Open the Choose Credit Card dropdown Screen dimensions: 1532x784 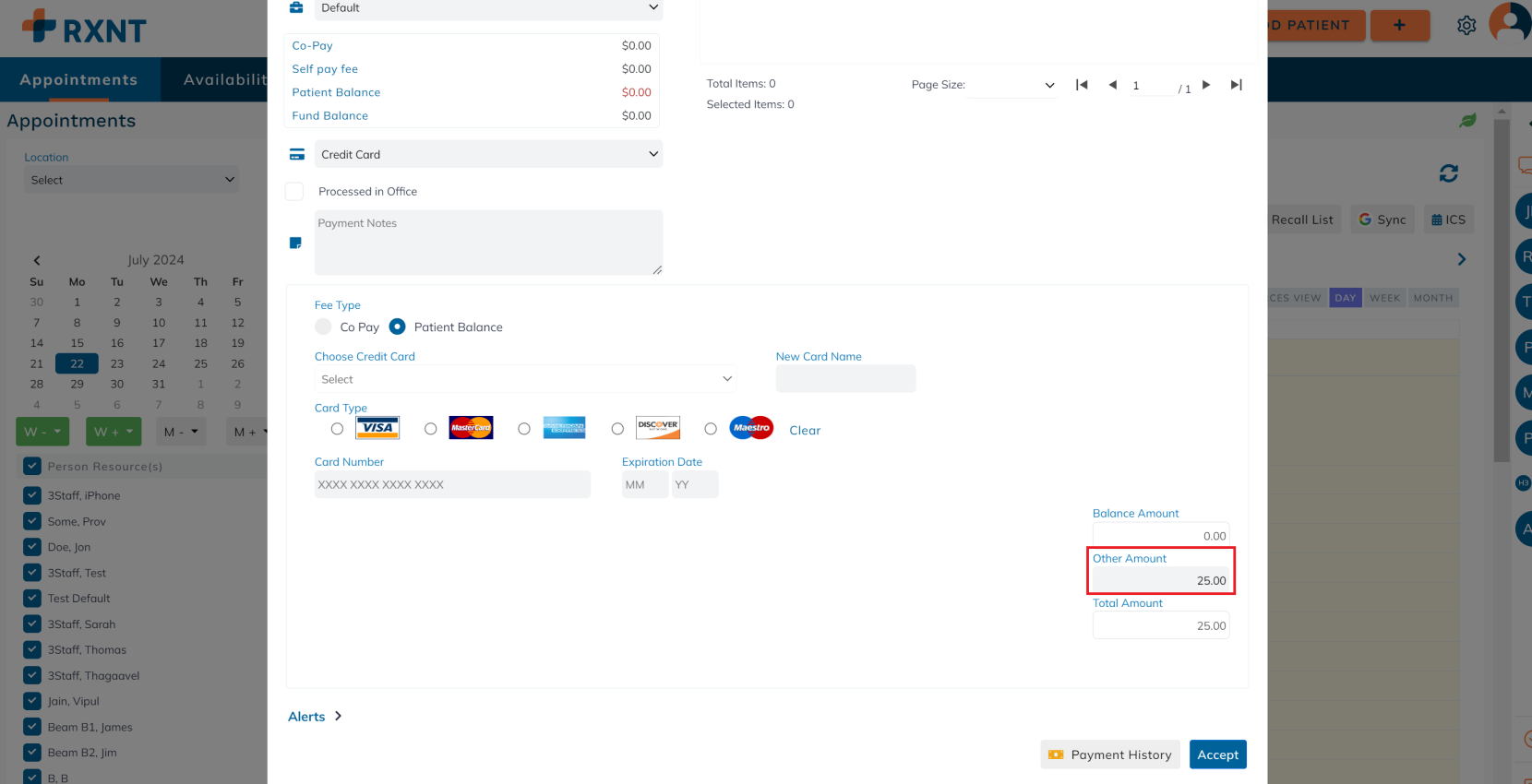pyautogui.click(x=524, y=379)
